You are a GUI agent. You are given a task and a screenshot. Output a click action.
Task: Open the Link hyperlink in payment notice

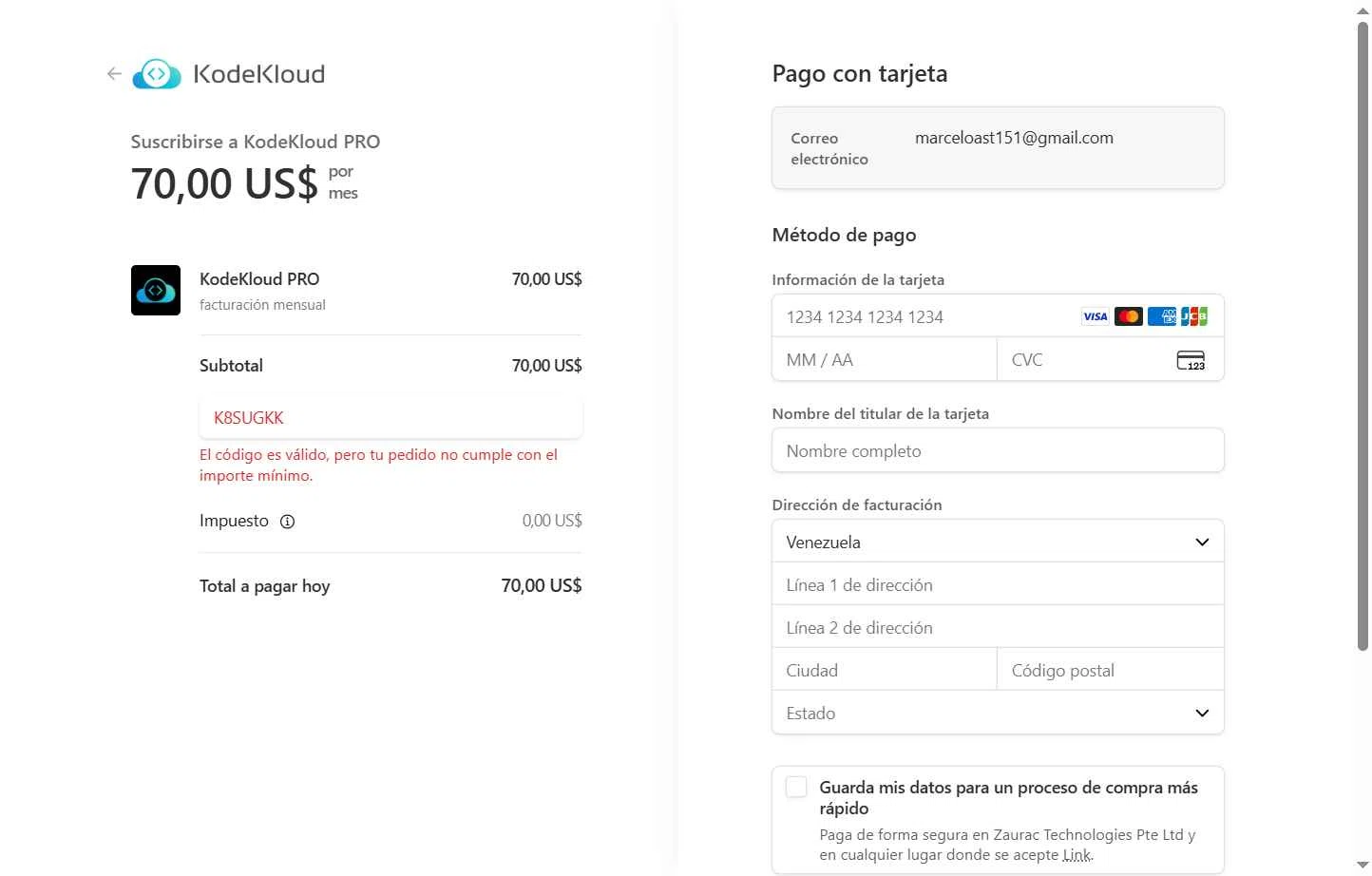pos(1077,855)
